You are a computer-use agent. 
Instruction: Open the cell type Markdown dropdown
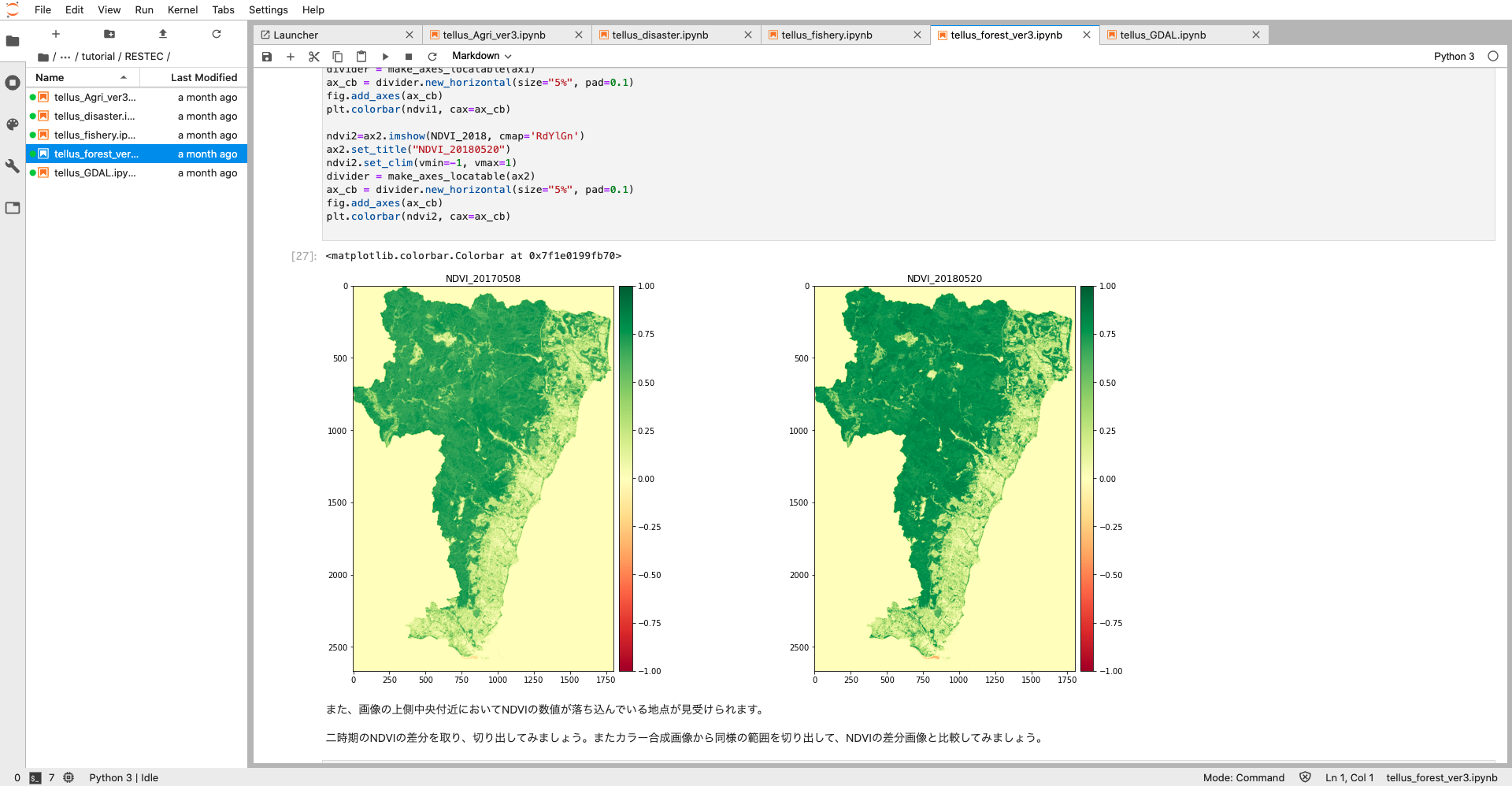[x=482, y=56]
